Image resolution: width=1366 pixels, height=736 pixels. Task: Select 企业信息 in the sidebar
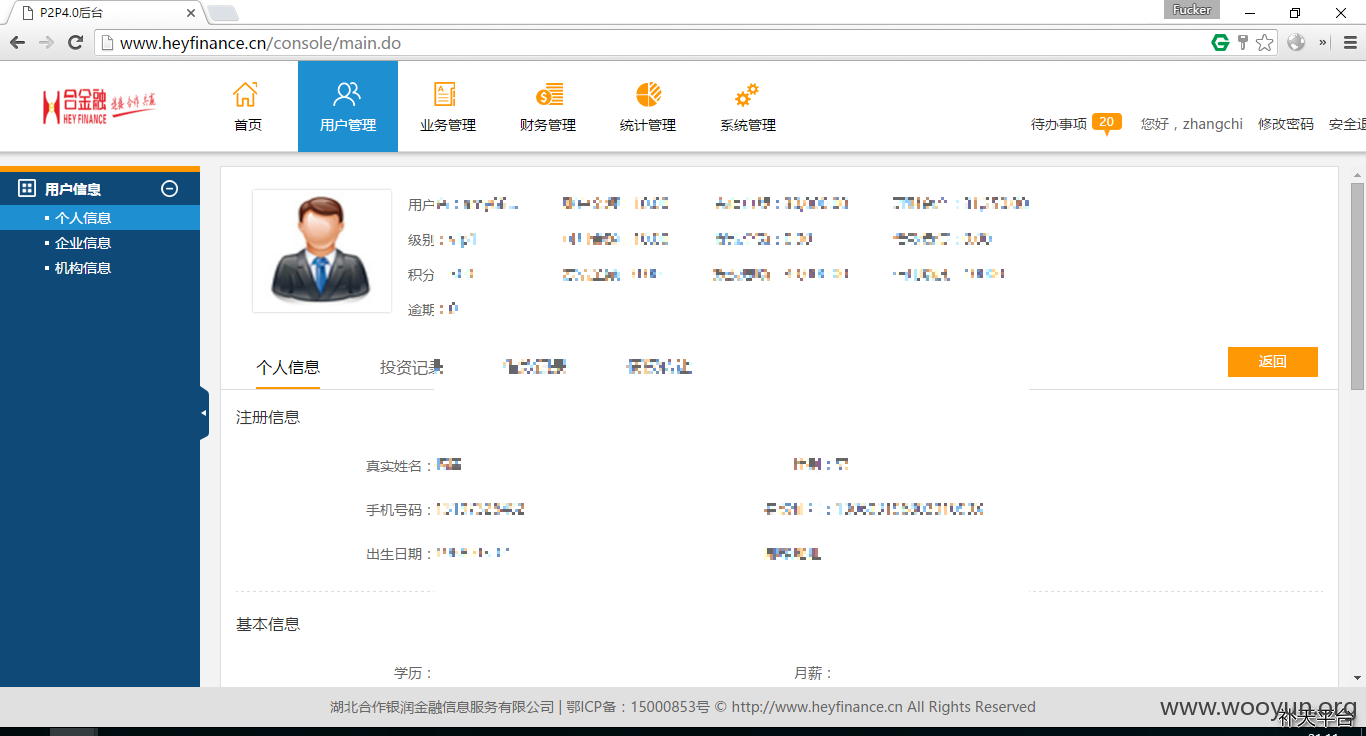(83, 243)
